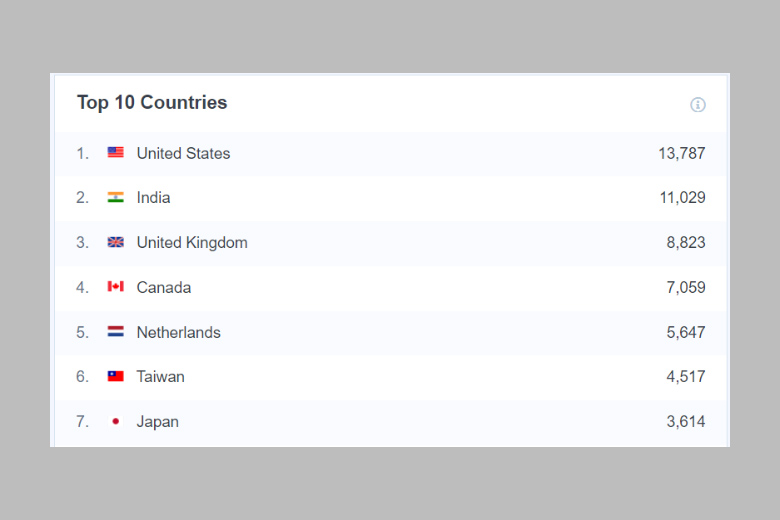Click the United States flag icon
This screenshot has width=780, height=520.
pos(116,153)
